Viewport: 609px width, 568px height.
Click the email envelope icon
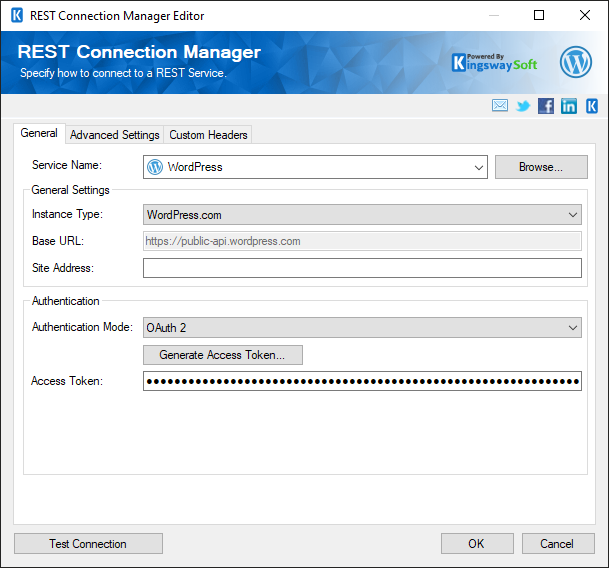[x=499, y=105]
